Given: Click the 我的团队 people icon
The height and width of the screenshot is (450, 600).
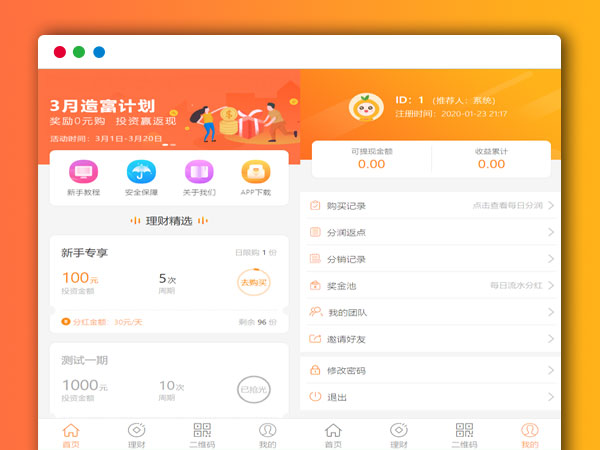Looking at the screenshot, I should pos(316,312).
